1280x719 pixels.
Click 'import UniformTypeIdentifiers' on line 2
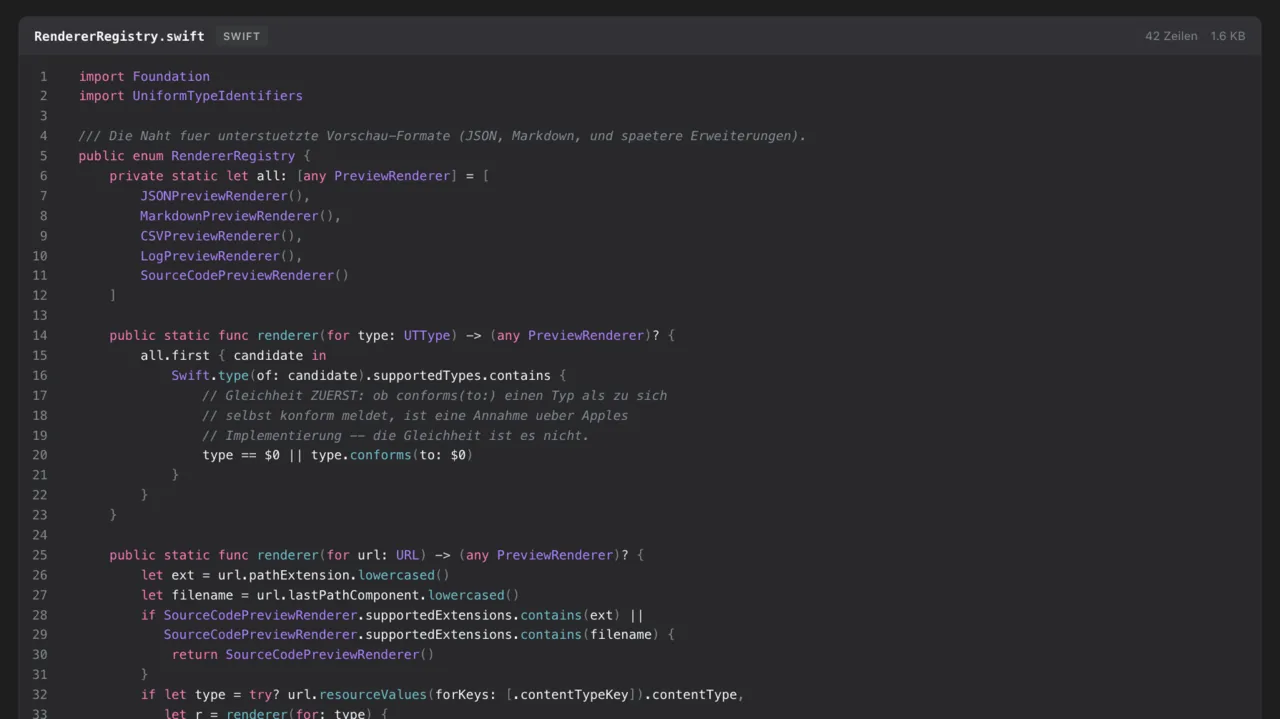(x=190, y=96)
